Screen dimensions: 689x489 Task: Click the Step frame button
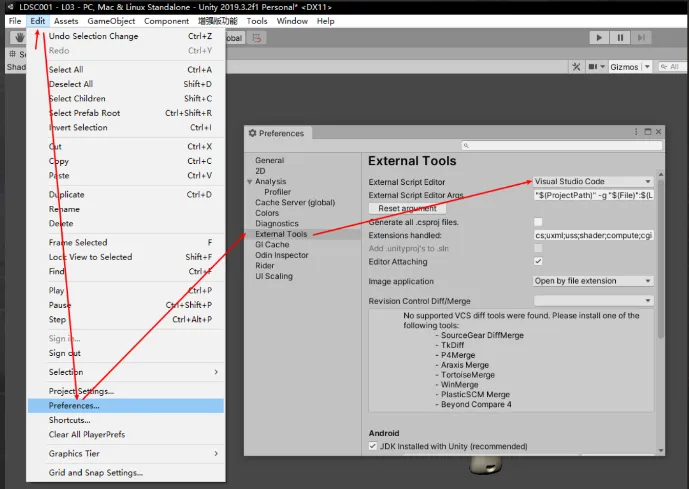pyautogui.click(x=643, y=38)
